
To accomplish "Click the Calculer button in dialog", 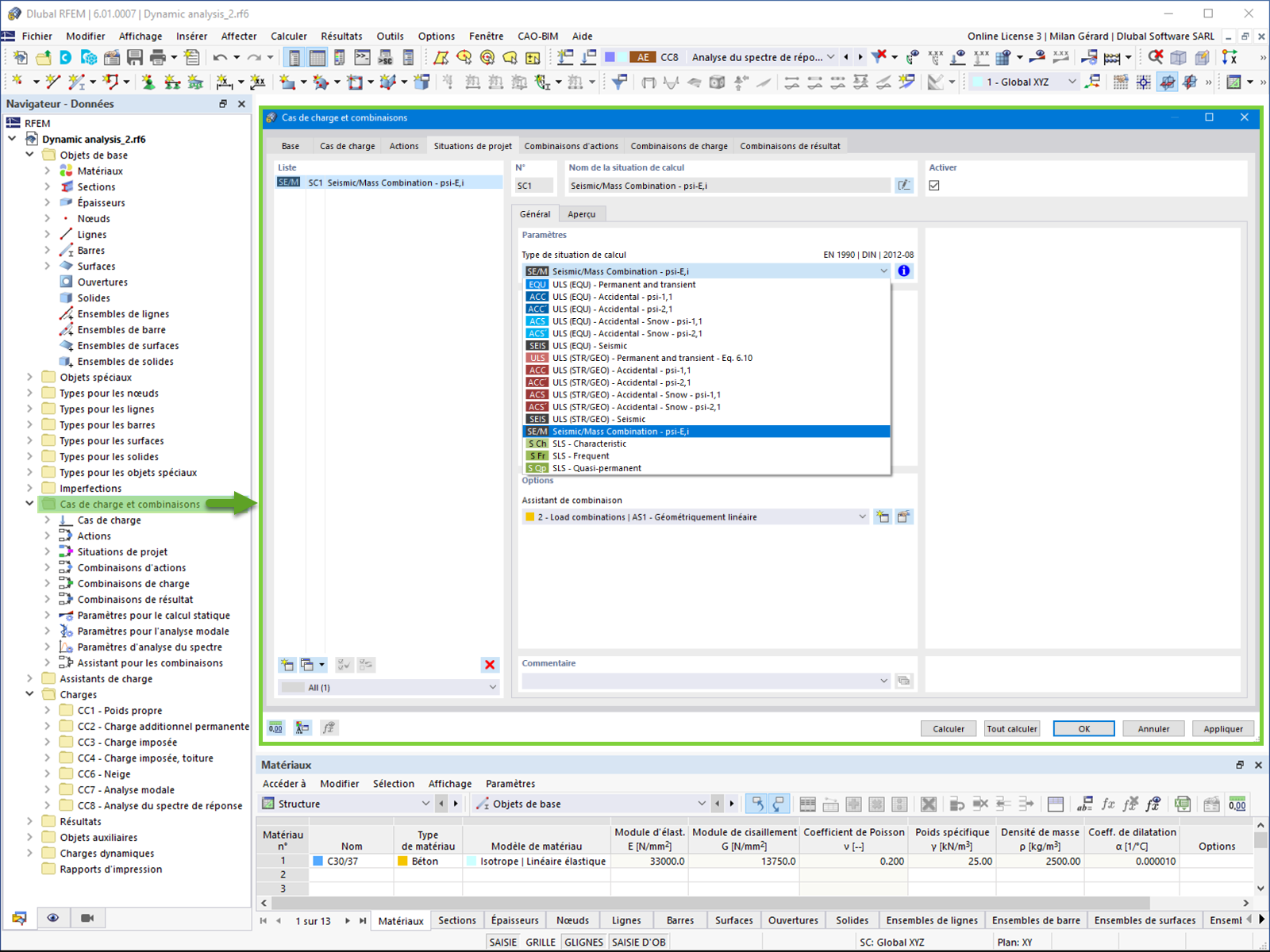I will click(949, 729).
